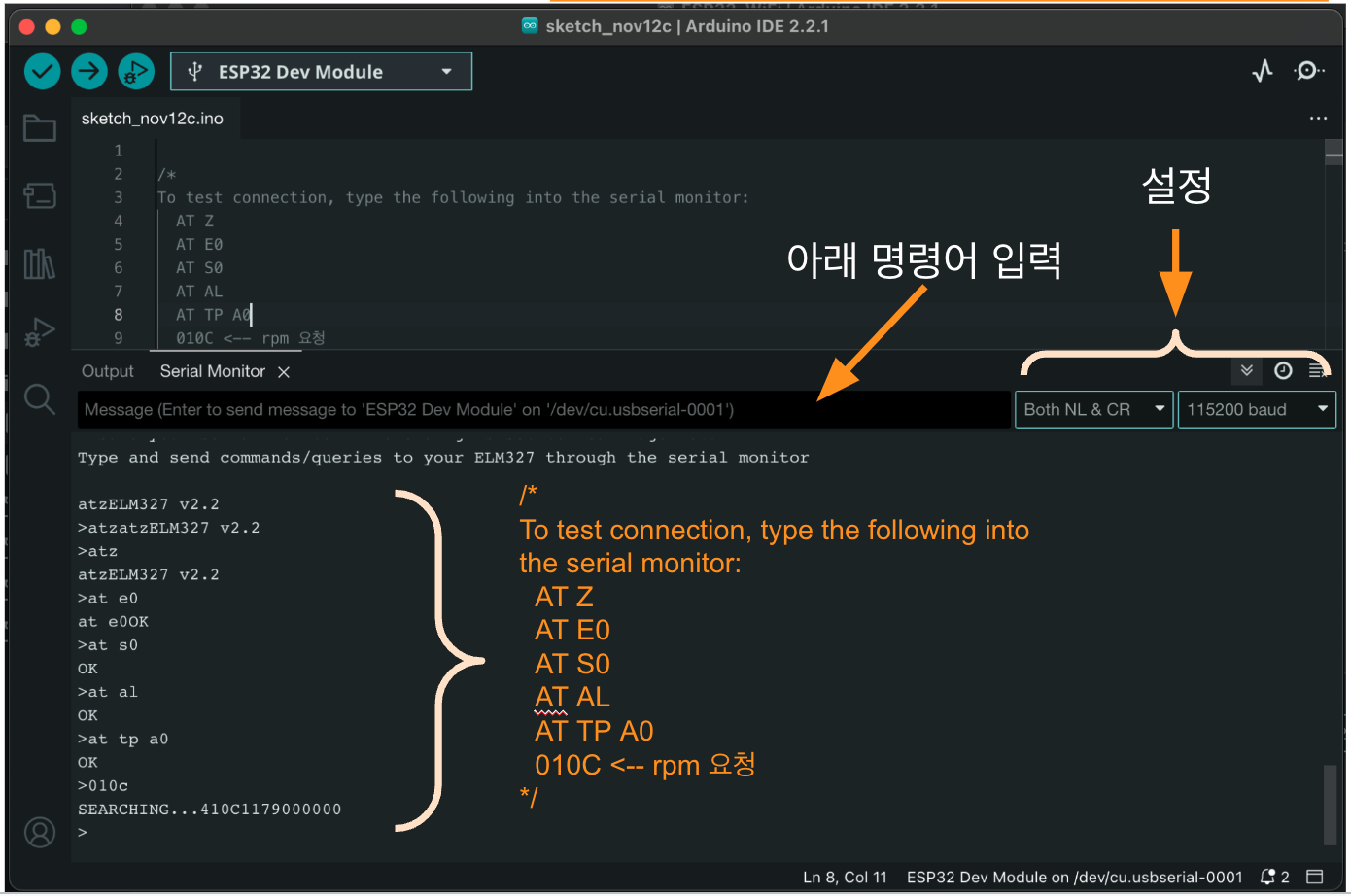Select the Serial Monitor tab
1351x896 pixels.
(212, 371)
